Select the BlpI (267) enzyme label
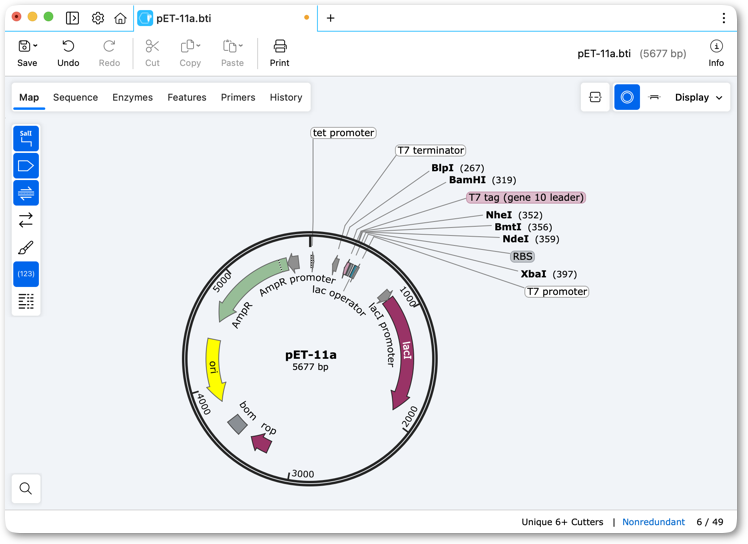The image size is (748, 544). [457, 168]
